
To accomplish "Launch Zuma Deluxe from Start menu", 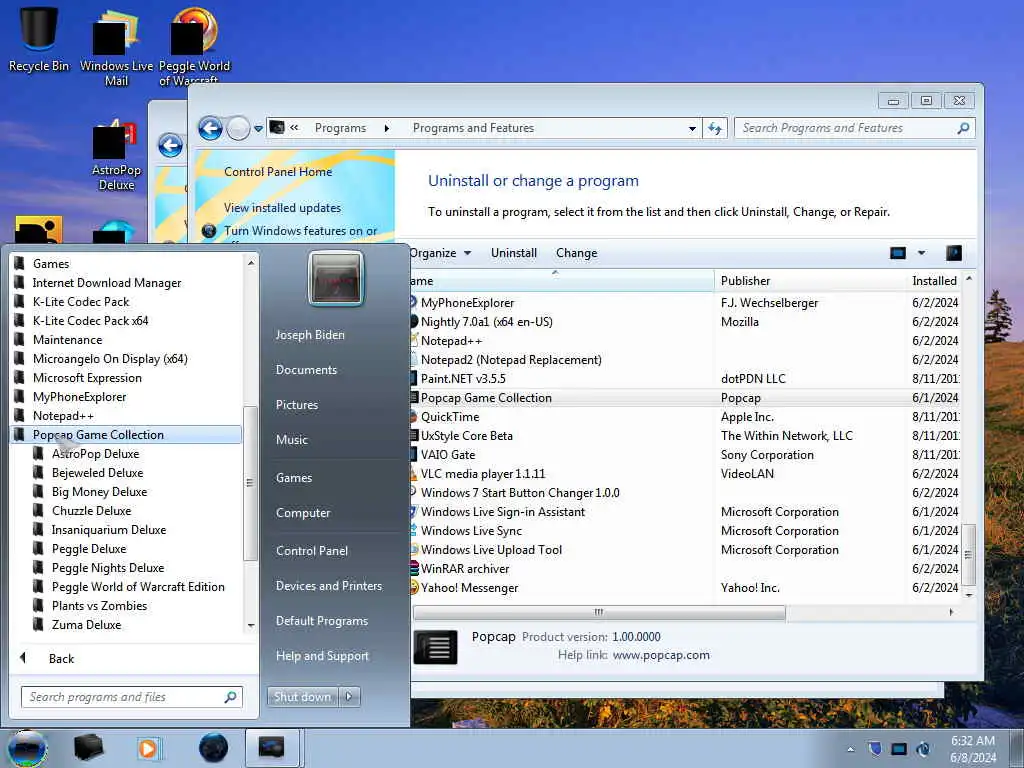I will (x=86, y=624).
